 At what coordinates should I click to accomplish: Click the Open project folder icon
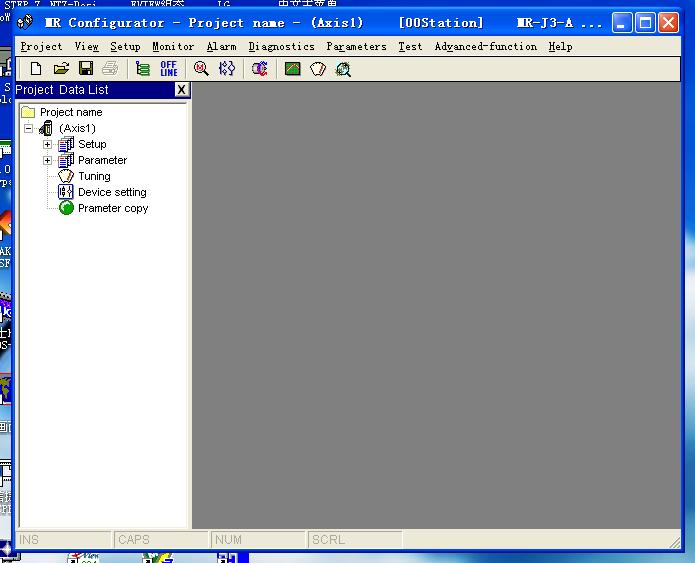61,69
